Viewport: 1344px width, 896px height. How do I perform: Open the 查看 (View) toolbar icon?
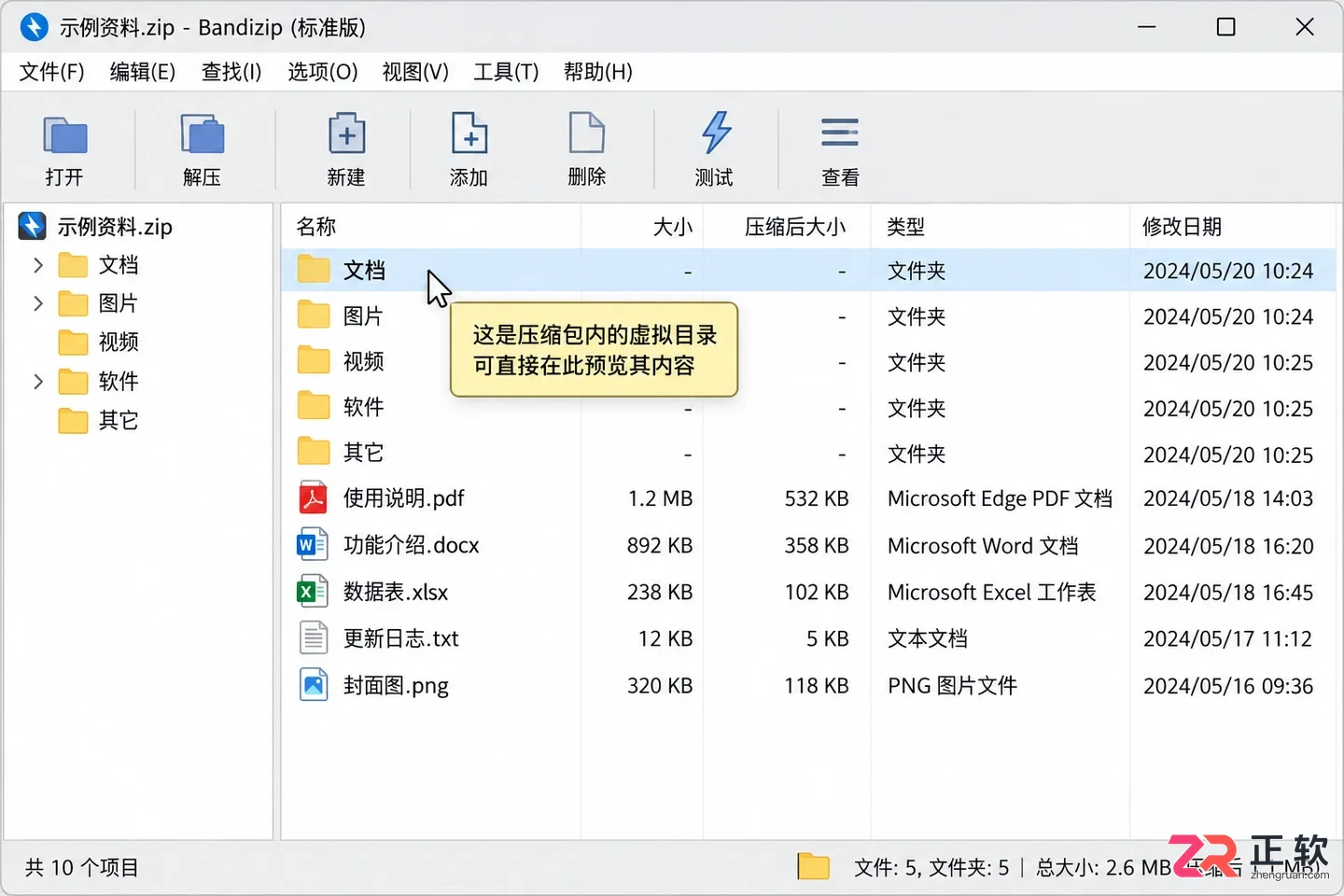(x=840, y=133)
